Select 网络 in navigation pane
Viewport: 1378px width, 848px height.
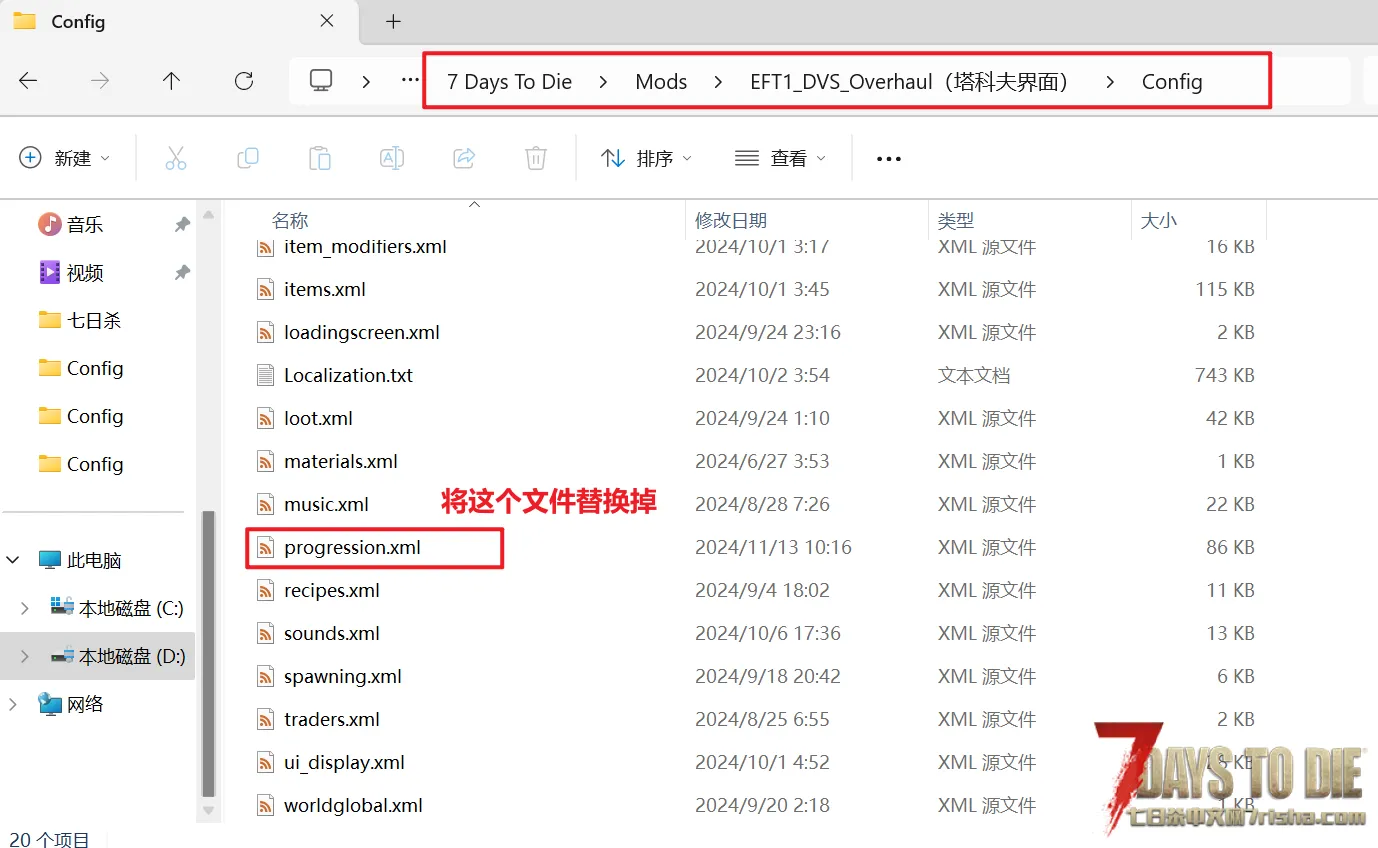(x=85, y=704)
